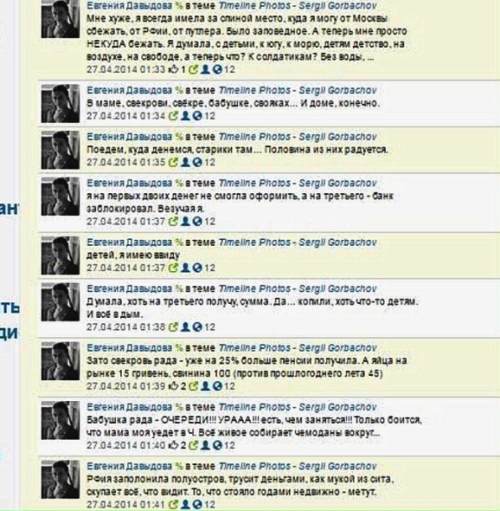Click the blue person icon on the 01:41 comment
This screenshot has width=500, height=511.
tap(185, 504)
